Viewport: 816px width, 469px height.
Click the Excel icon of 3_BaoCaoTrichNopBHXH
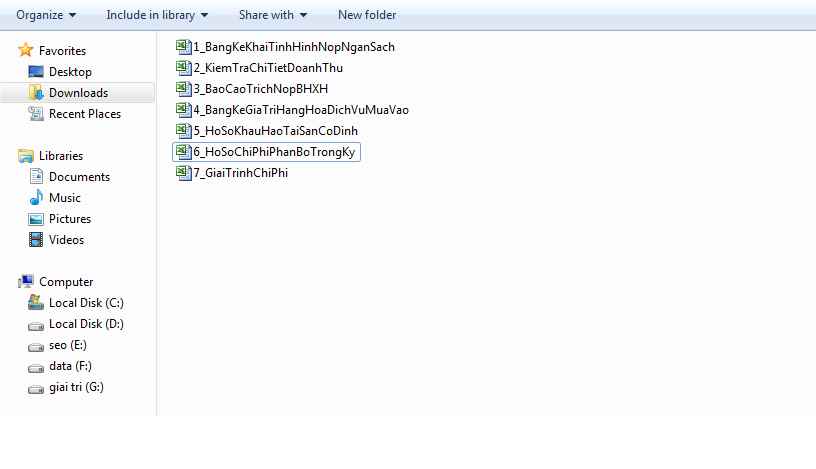point(183,88)
